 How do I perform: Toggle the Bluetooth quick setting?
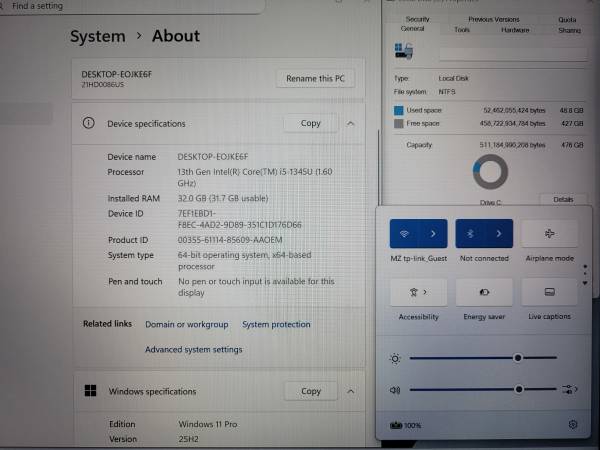point(470,234)
